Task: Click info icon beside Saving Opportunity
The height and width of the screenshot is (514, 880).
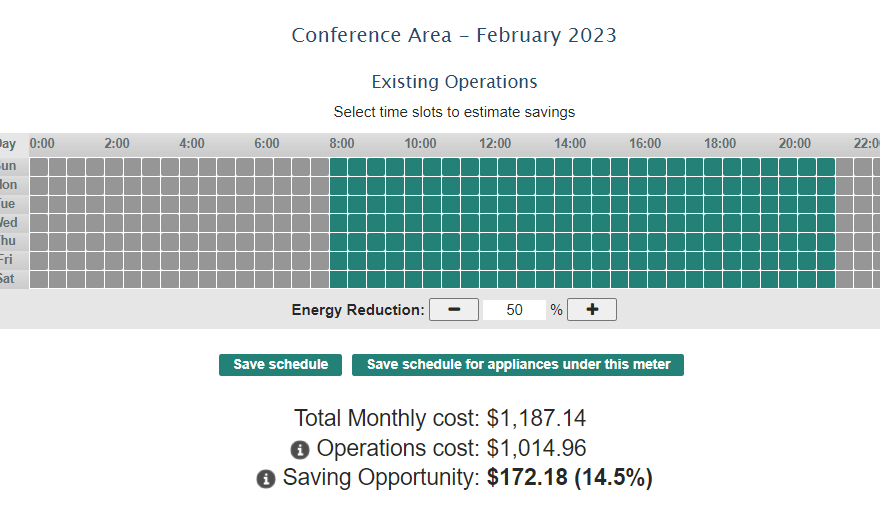Action: coord(265,479)
